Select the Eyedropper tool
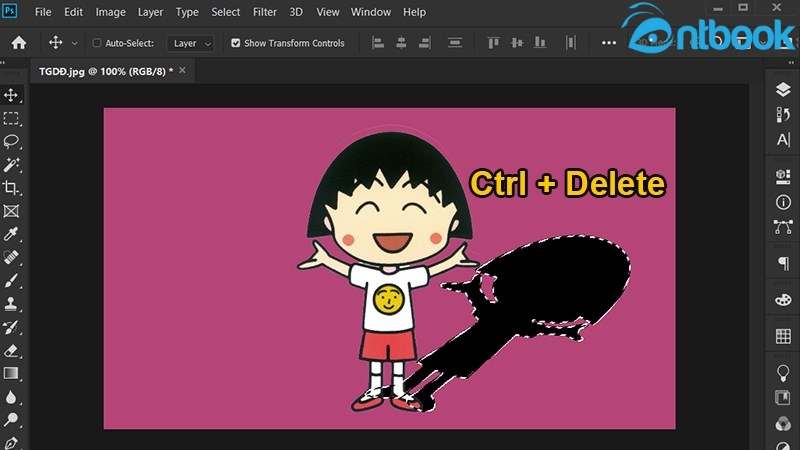Image resolution: width=800 pixels, height=450 pixels. (11, 234)
